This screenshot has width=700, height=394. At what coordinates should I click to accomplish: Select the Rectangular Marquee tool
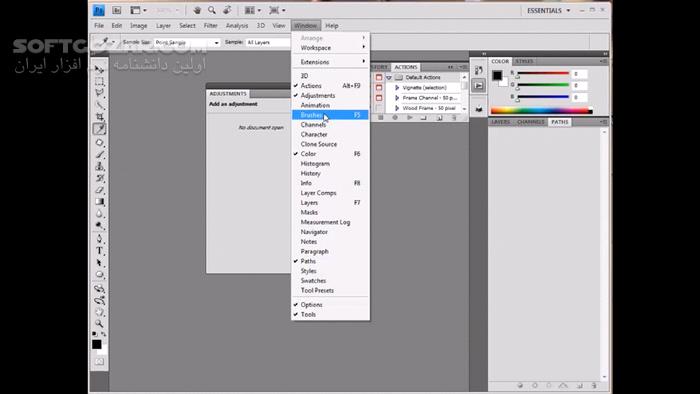click(x=99, y=81)
